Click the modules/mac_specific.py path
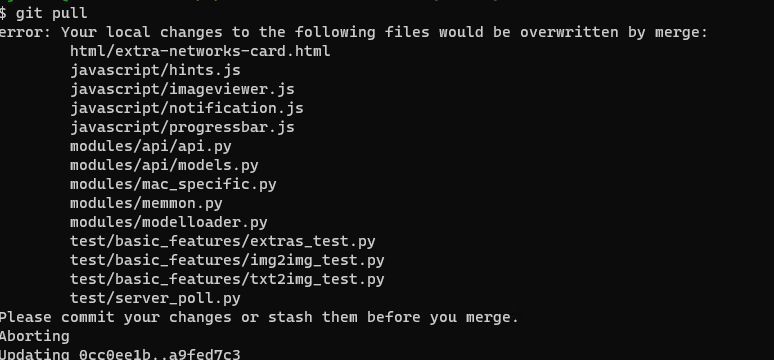The width and height of the screenshot is (774, 360). [x=173, y=185]
